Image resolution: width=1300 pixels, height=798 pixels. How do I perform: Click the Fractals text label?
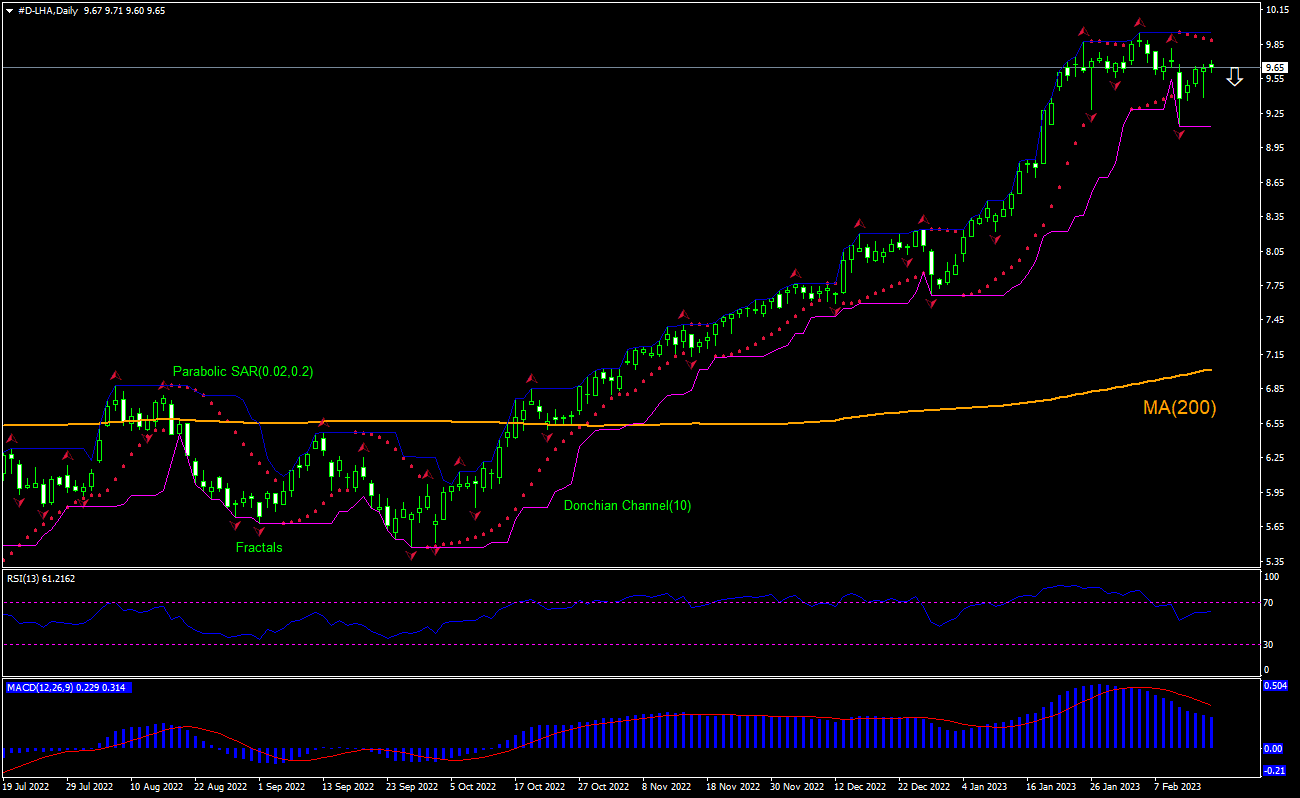coord(259,547)
